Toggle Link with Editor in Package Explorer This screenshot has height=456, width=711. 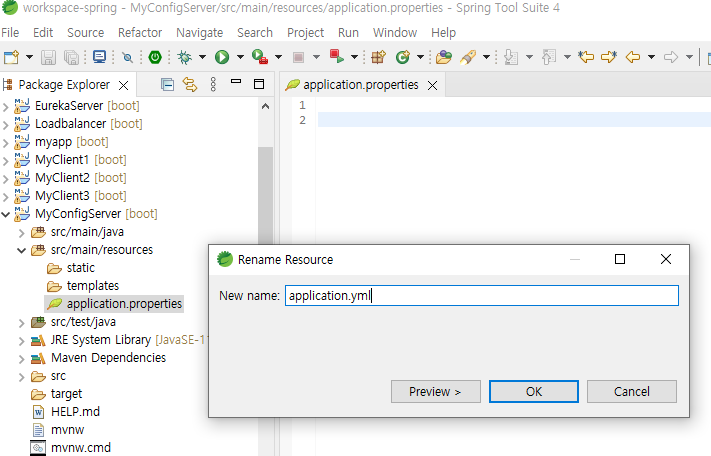(190, 84)
